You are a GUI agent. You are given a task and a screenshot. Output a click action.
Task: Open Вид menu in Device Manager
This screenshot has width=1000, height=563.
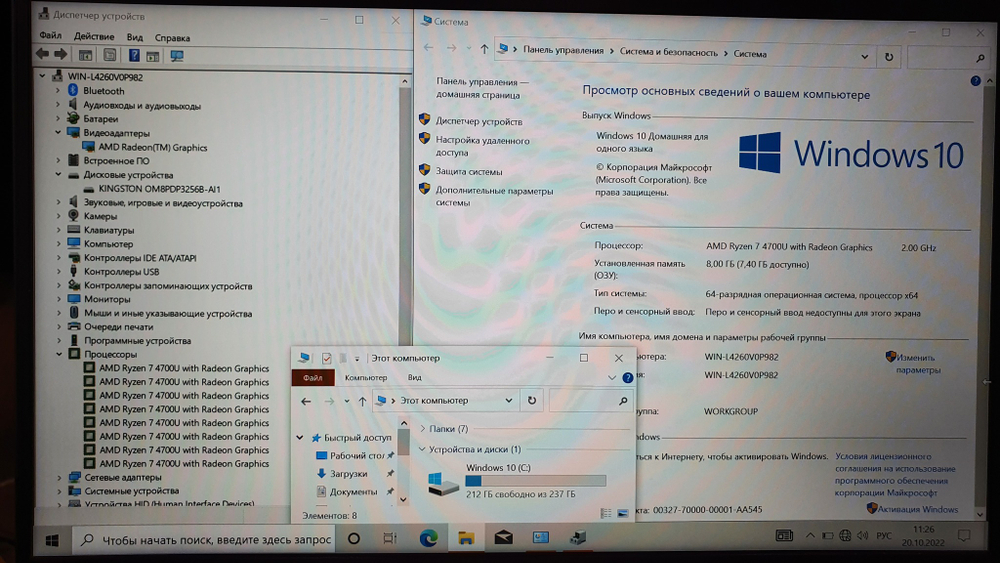click(x=135, y=37)
